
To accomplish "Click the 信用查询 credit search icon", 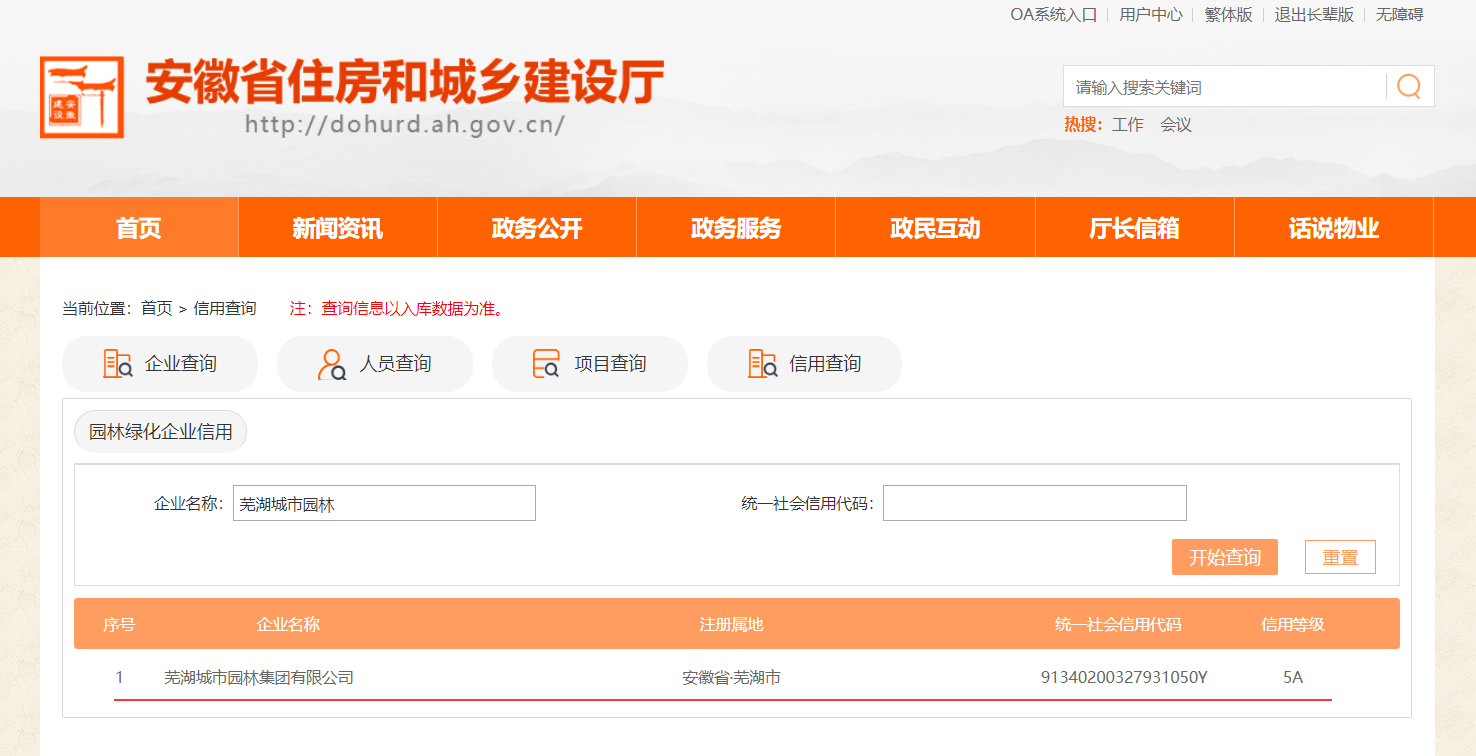I will (762, 364).
